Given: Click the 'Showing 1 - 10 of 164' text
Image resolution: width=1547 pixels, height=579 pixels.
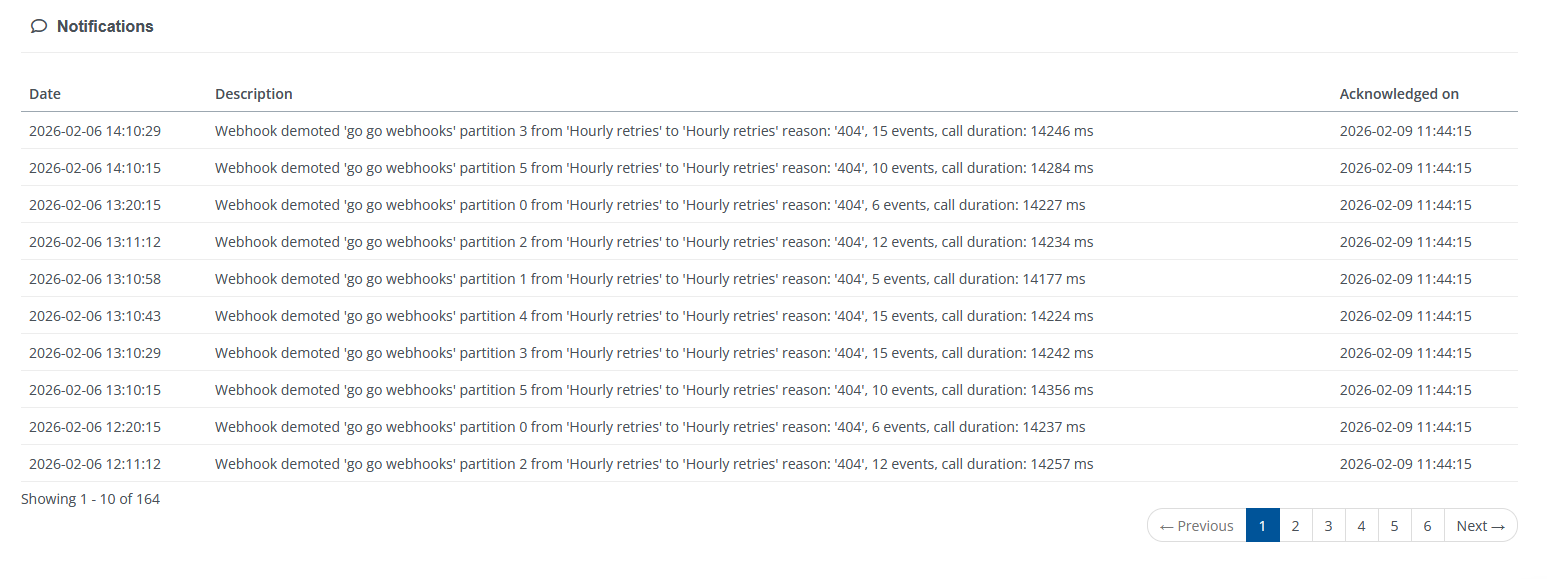Looking at the screenshot, I should point(90,499).
